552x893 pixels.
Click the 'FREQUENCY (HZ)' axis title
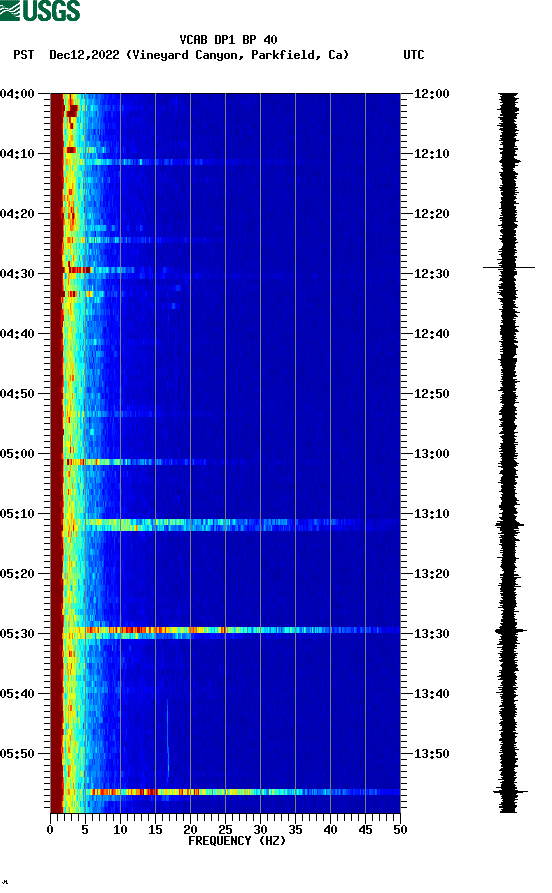coord(236,841)
